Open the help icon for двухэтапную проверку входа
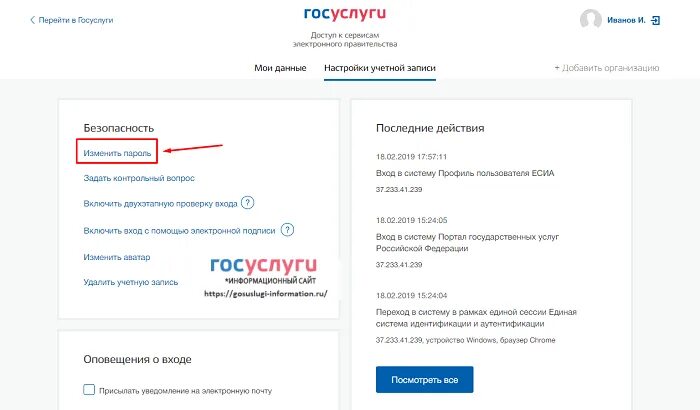The height and width of the screenshot is (410, 700). coord(247,203)
